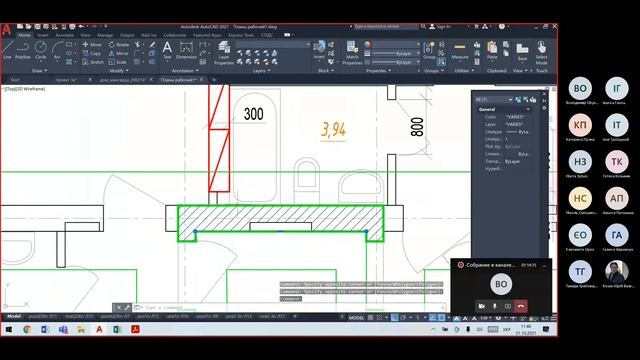Expand the Groups panel dropdown
This screenshot has height=360, width=640.
click(x=433, y=71)
